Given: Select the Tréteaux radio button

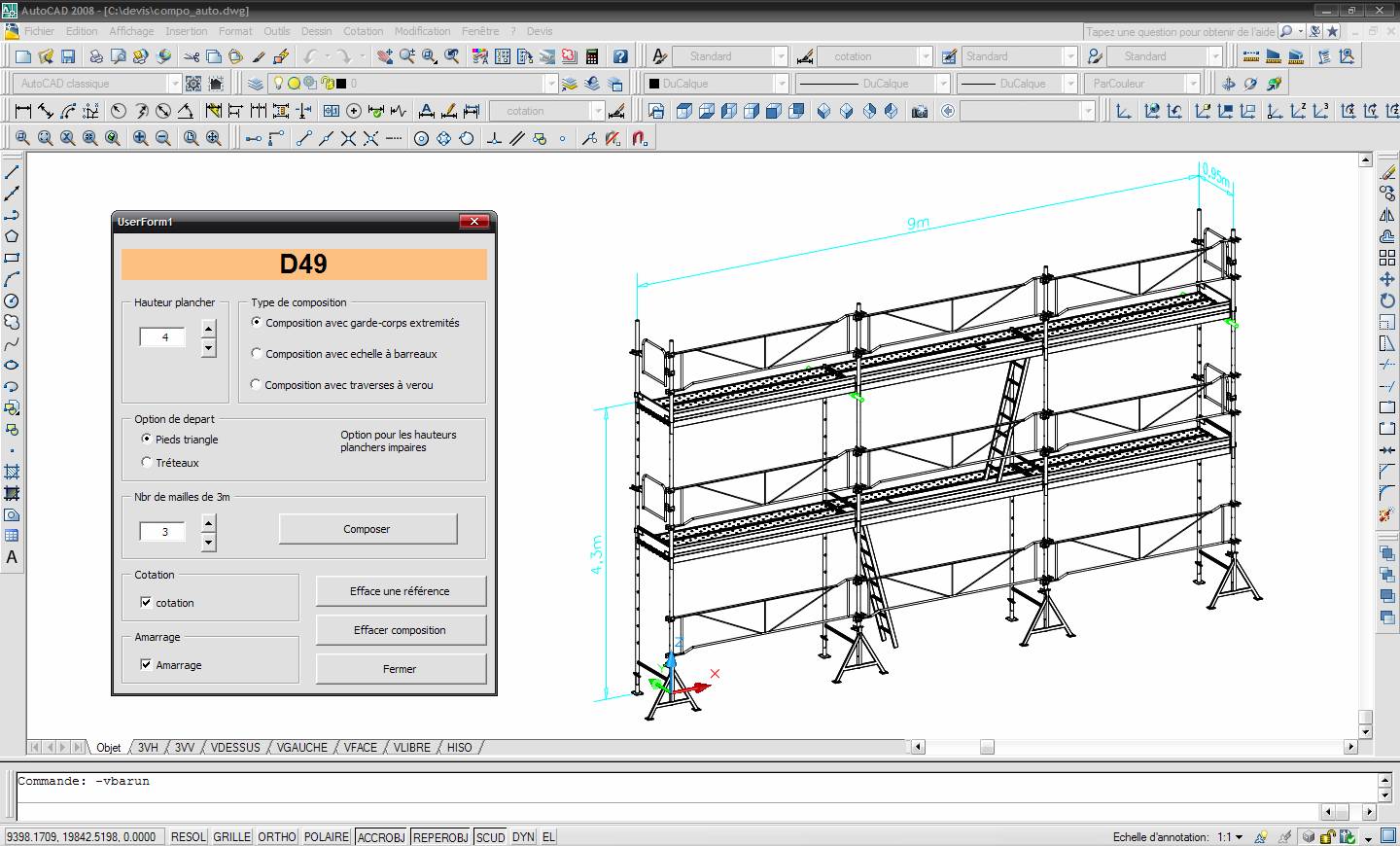Looking at the screenshot, I should pos(147,463).
